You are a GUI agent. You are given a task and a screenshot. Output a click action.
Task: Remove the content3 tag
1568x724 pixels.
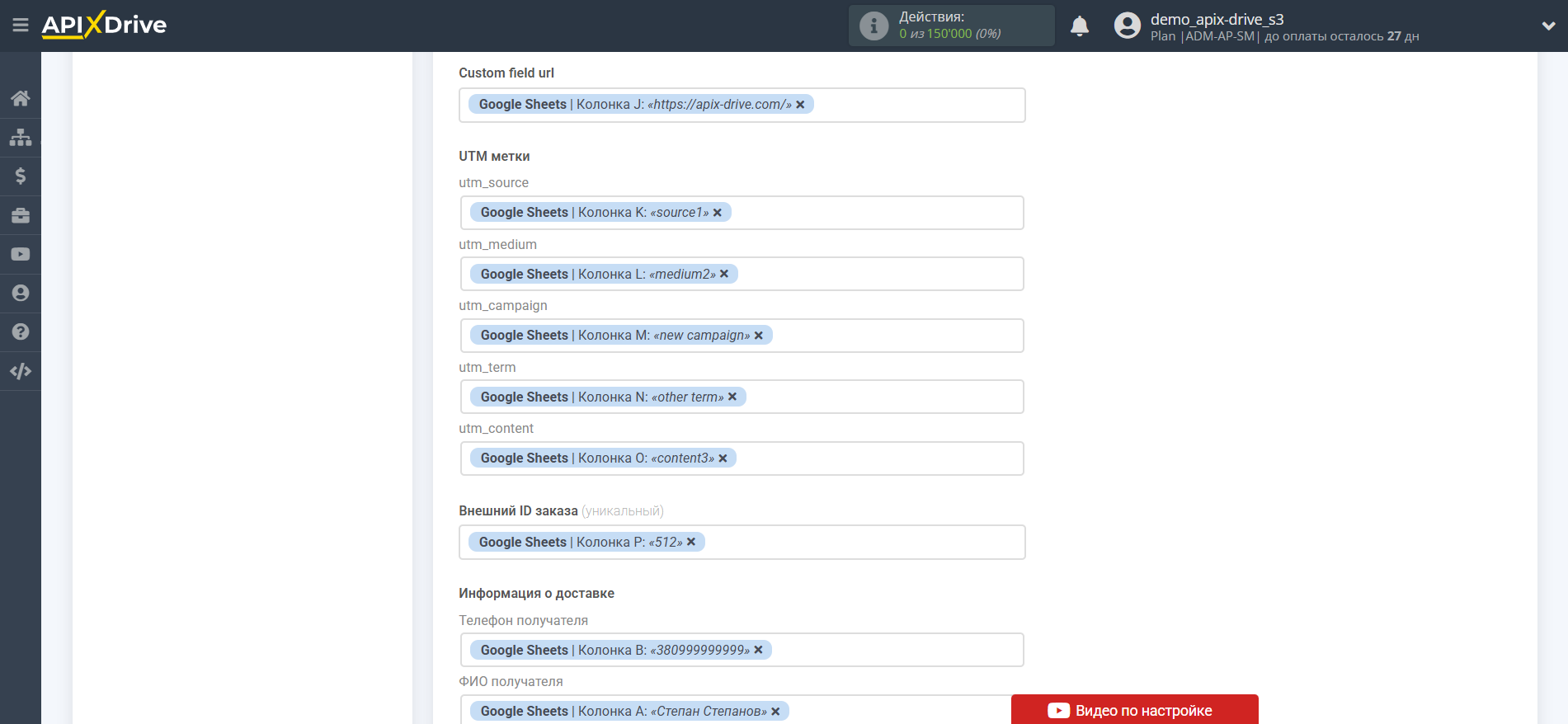click(x=723, y=458)
